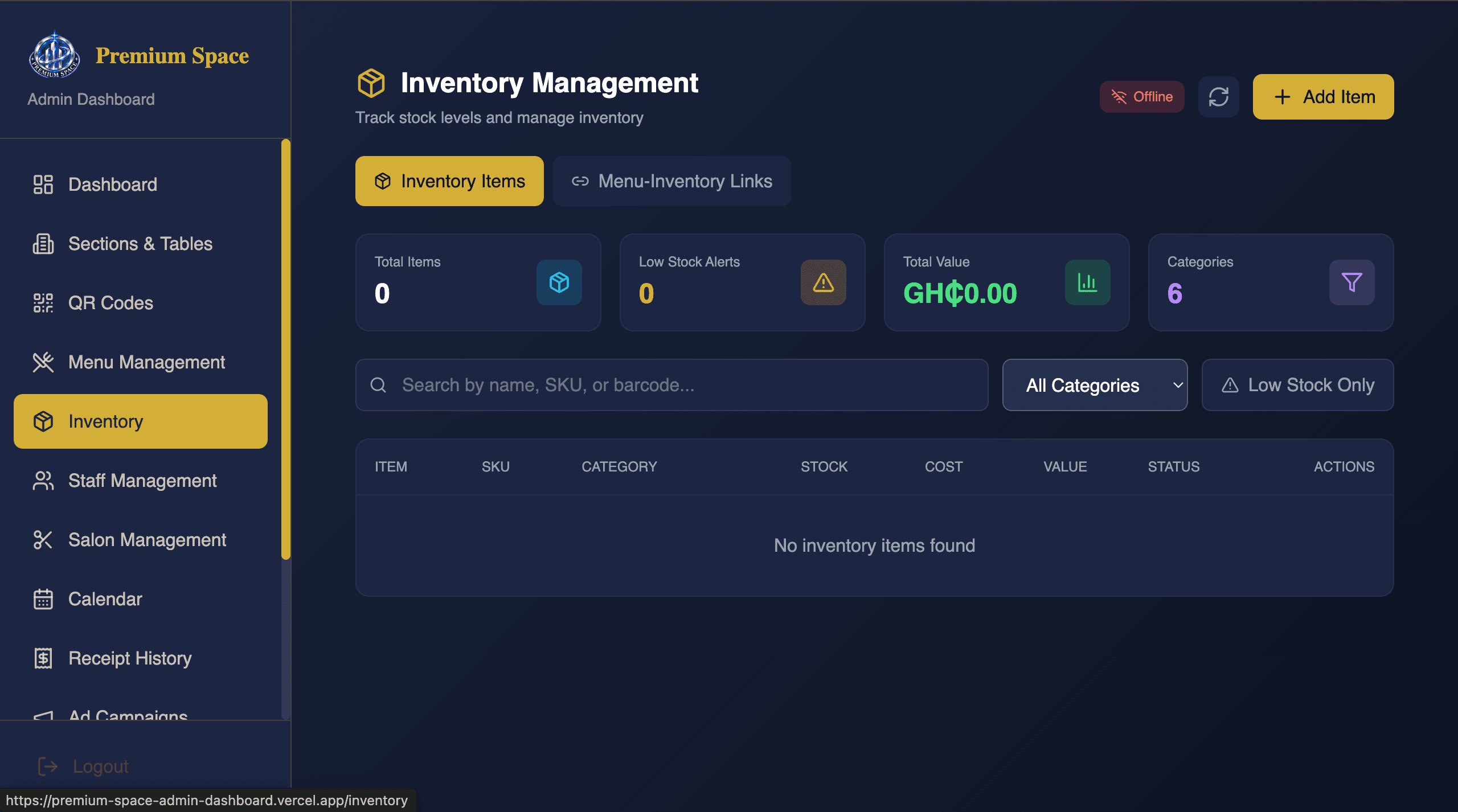Click the Categories funnel filter icon
Viewport: 1458px width, 812px height.
(x=1352, y=282)
